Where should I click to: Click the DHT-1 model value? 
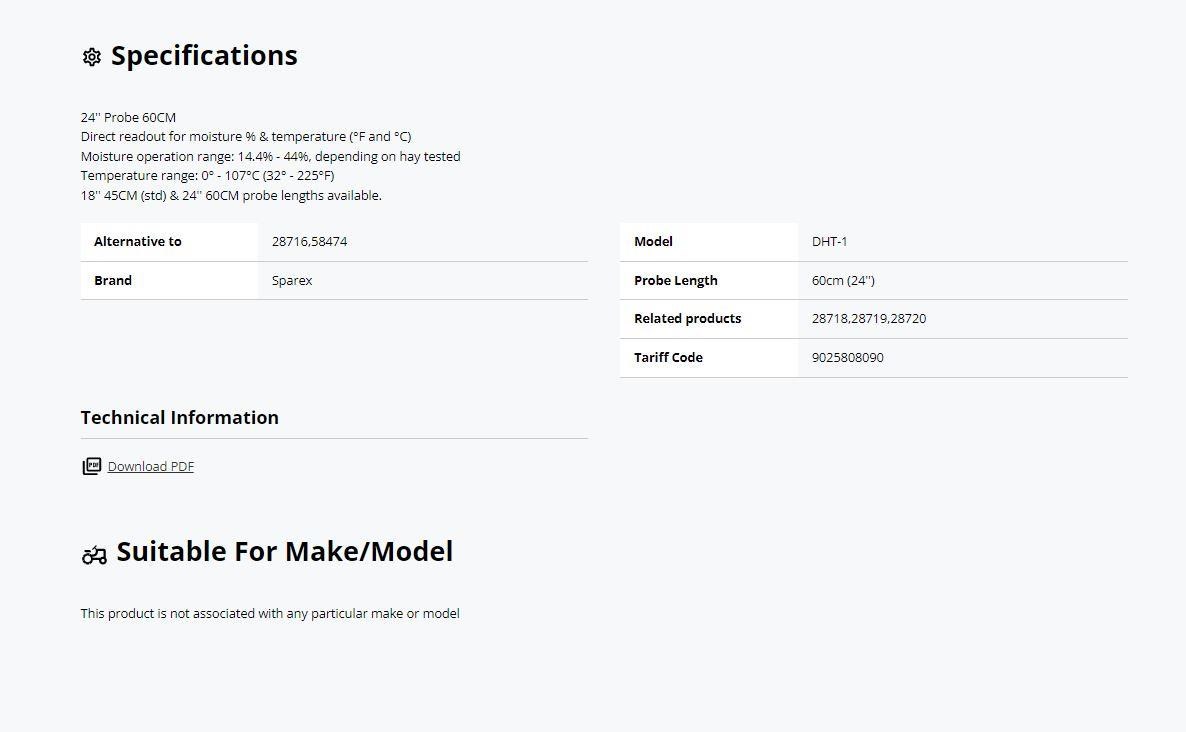(x=830, y=241)
